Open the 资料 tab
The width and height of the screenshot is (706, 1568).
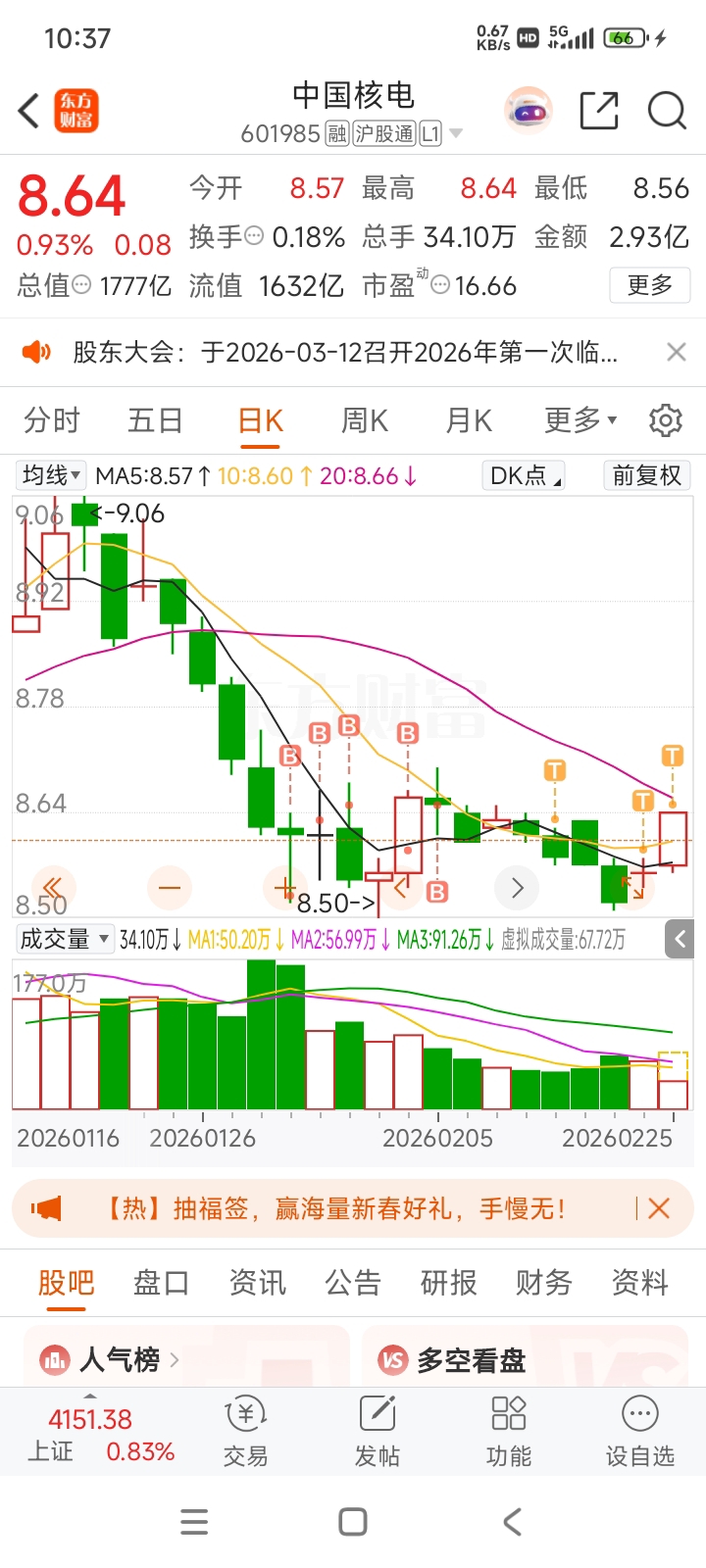[x=640, y=1282]
